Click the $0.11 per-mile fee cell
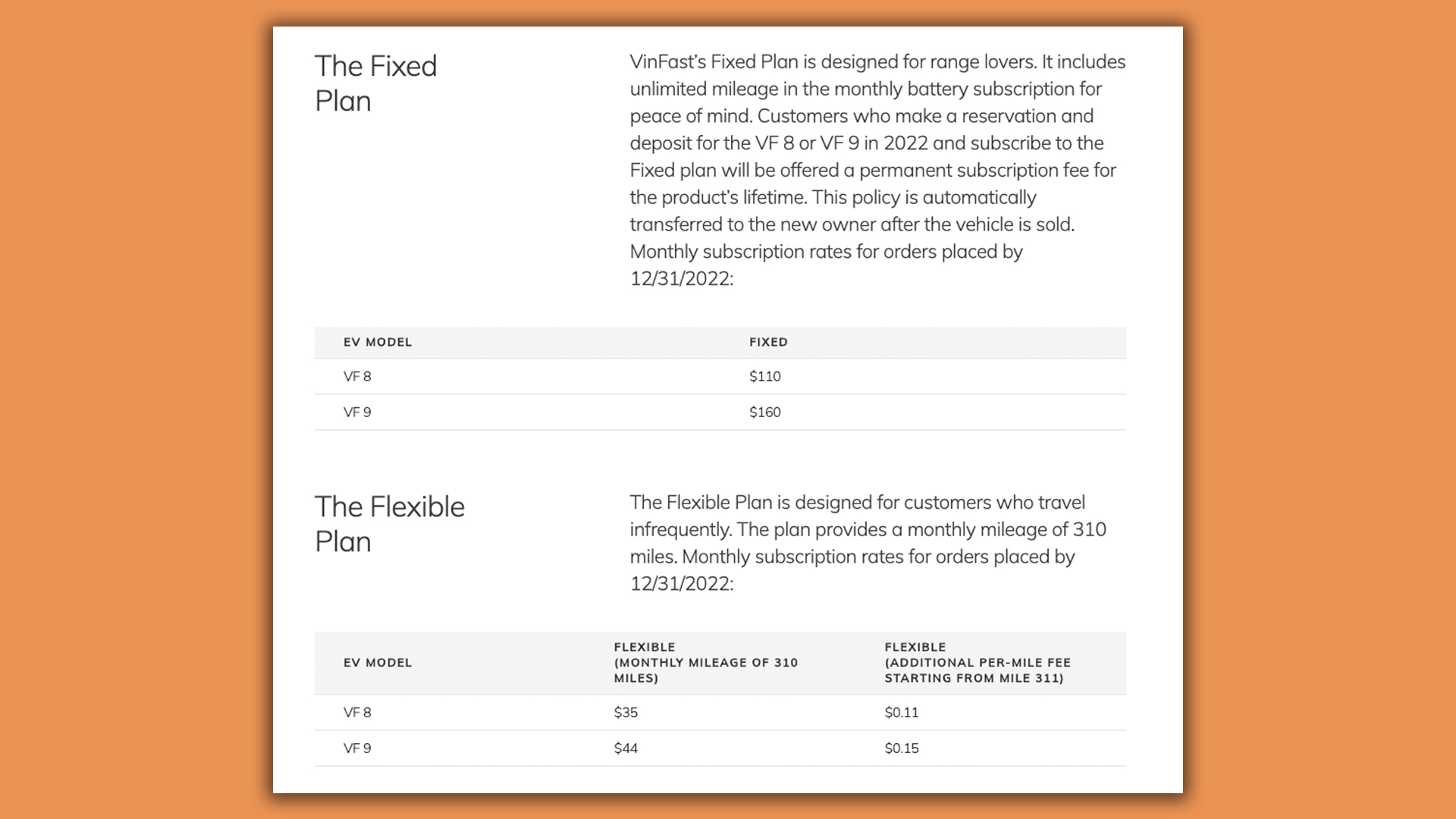 [901, 713]
